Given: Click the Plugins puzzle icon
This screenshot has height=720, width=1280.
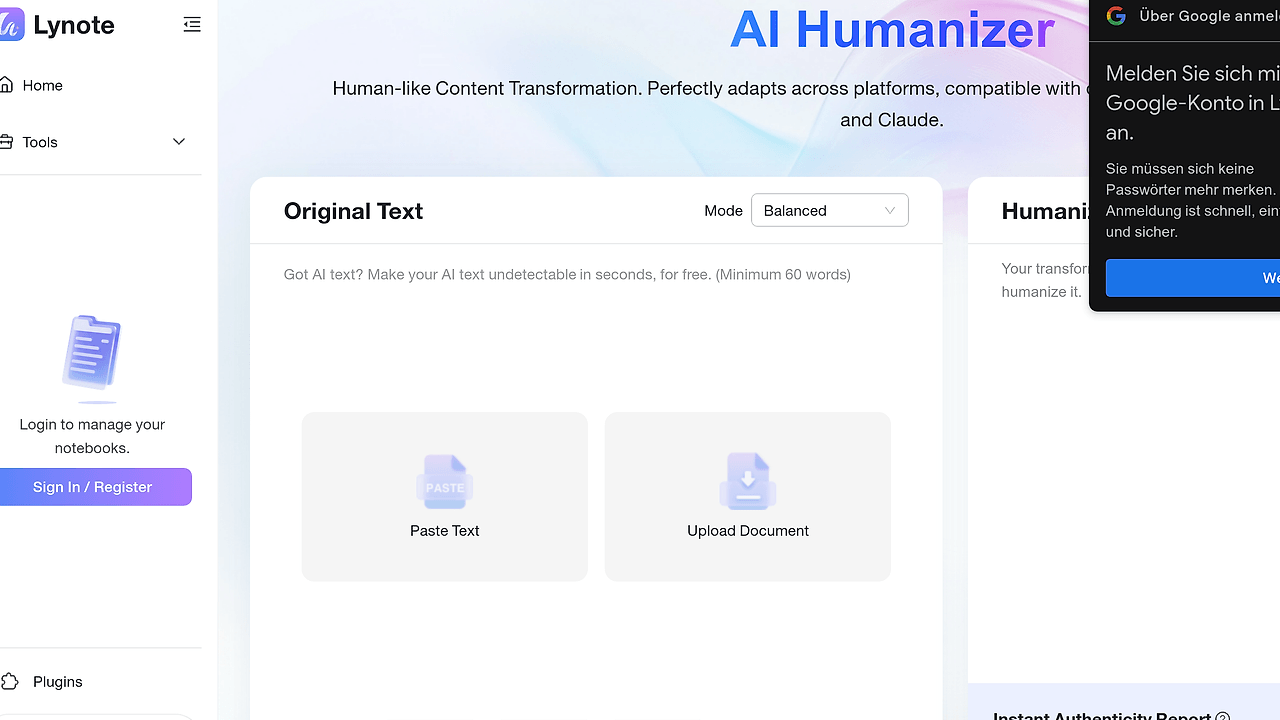Looking at the screenshot, I should coord(9,682).
